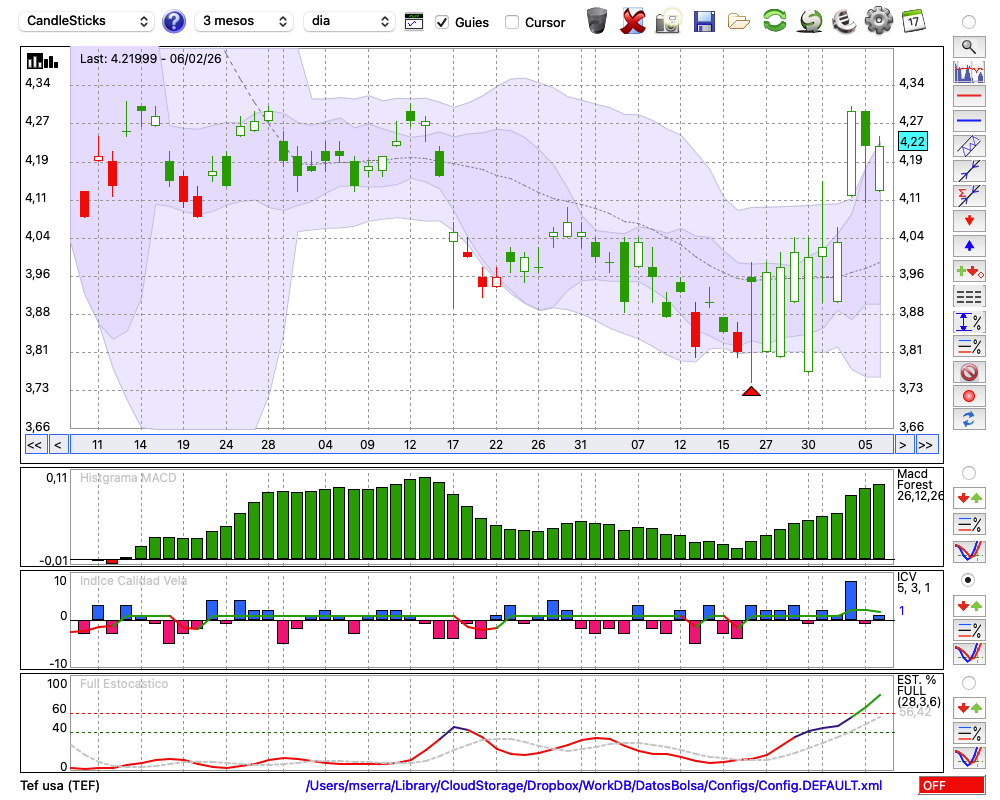Uncheck the Guies checkbox

[442, 22]
